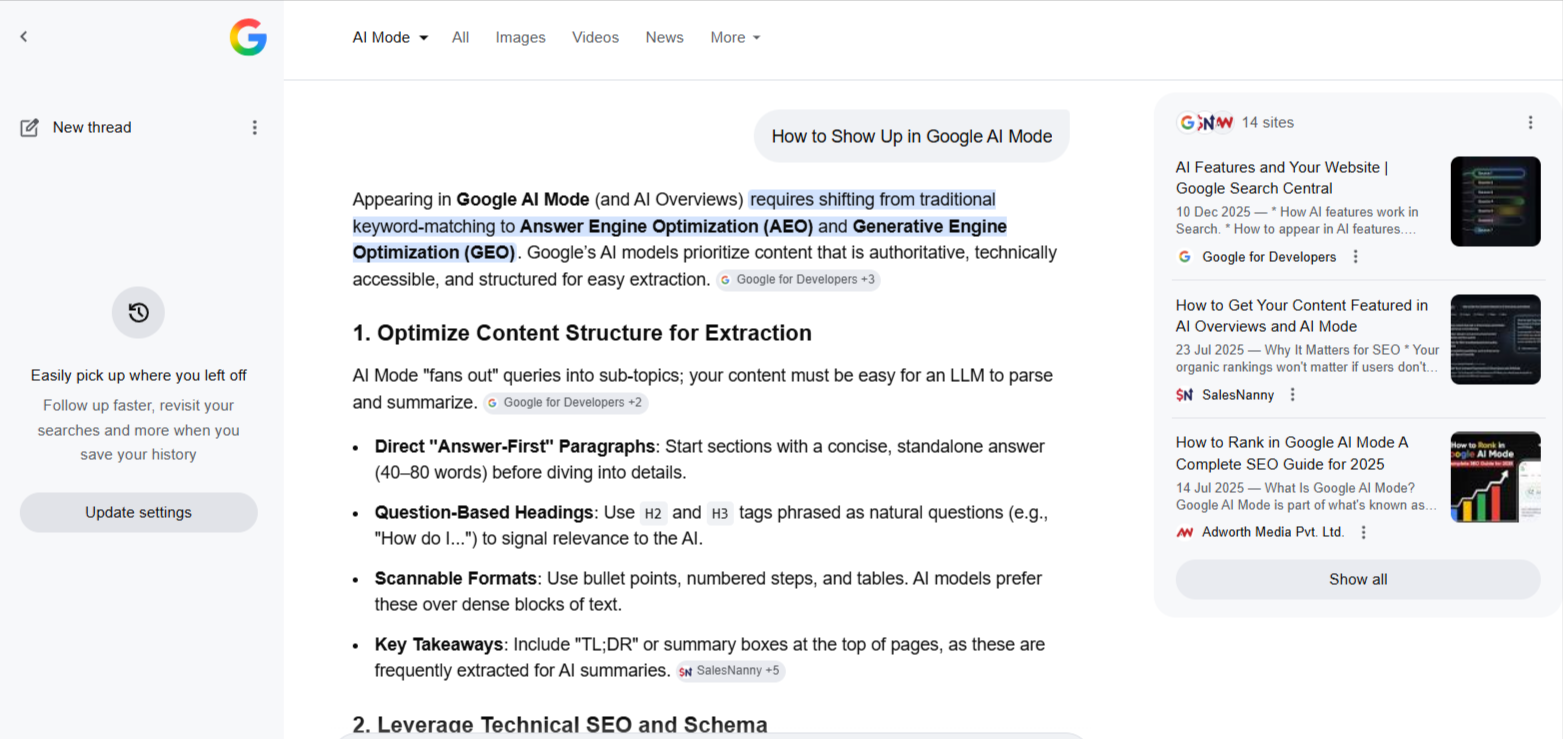Open AI Features and Your Website article
The height and width of the screenshot is (739, 1563).
click(x=1282, y=178)
